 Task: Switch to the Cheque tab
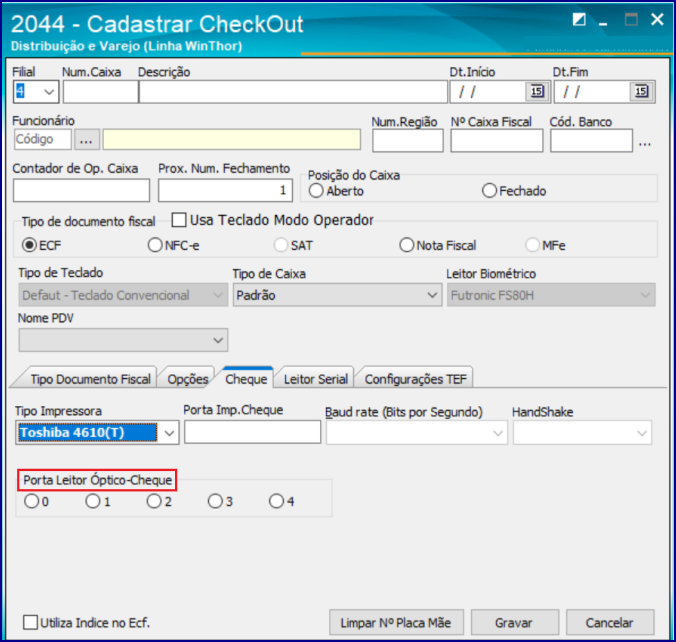pyautogui.click(x=246, y=379)
